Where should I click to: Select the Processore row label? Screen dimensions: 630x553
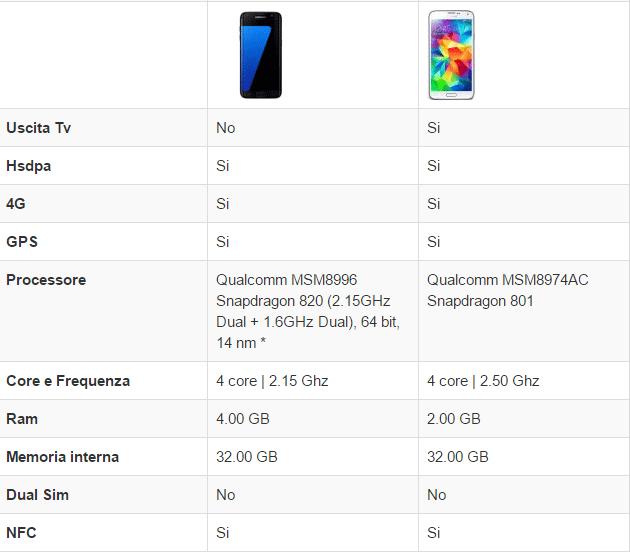46,280
